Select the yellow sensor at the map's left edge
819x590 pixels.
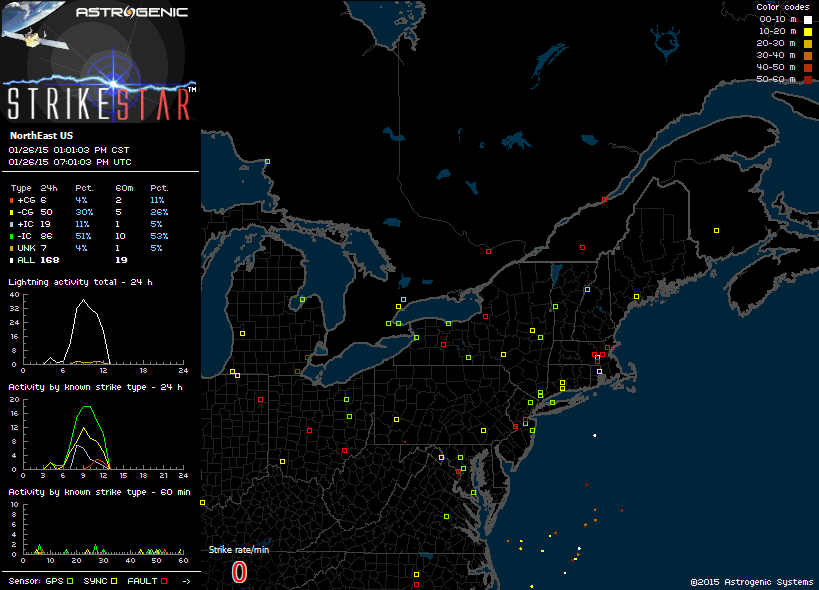click(203, 503)
